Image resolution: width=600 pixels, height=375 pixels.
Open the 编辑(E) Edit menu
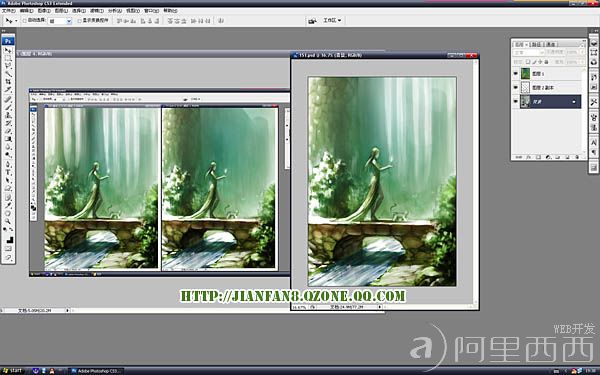[x=26, y=11]
